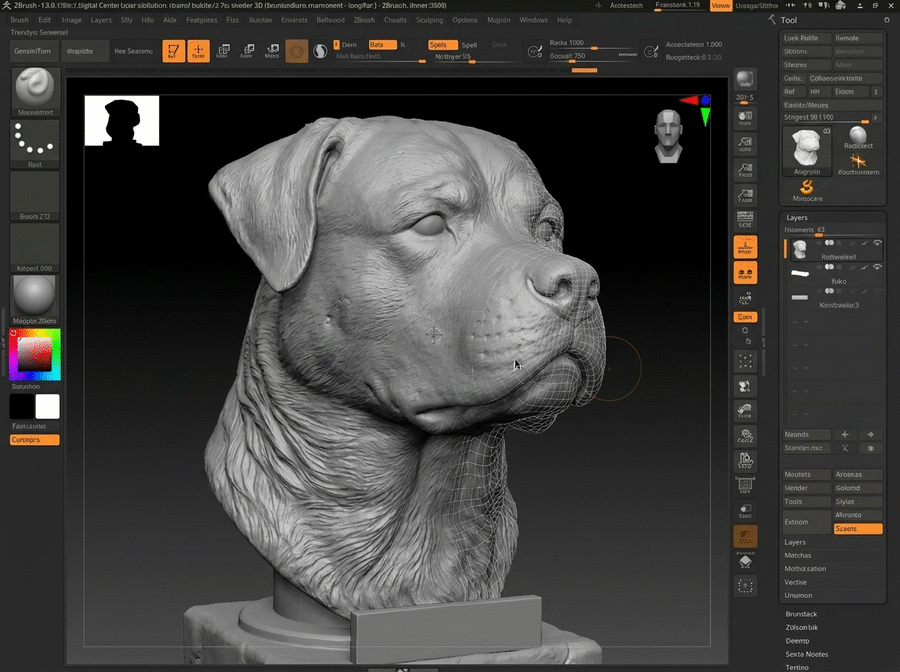The height and width of the screenshot is (672, 900).
Task: Toggle the orange symmetry button on right shelf
Action: (x=745, y=273)
